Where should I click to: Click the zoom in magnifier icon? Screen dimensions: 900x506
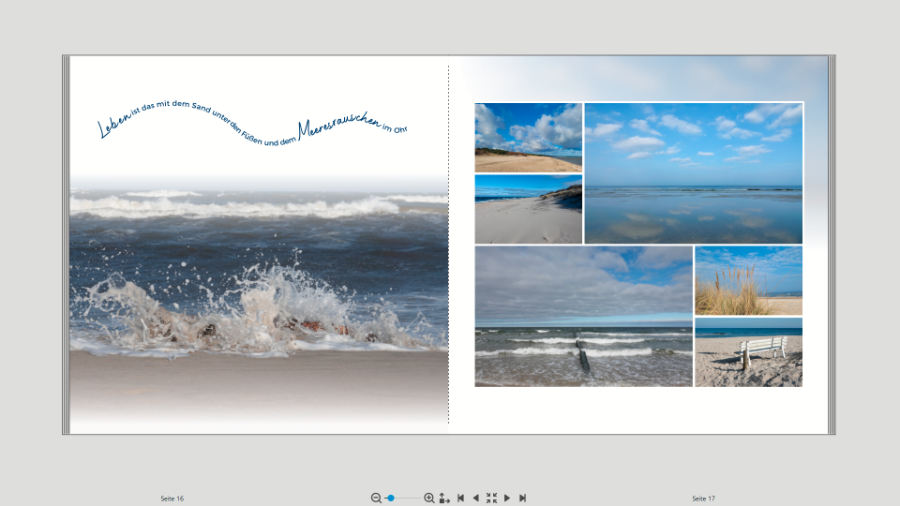pos(429,498)
